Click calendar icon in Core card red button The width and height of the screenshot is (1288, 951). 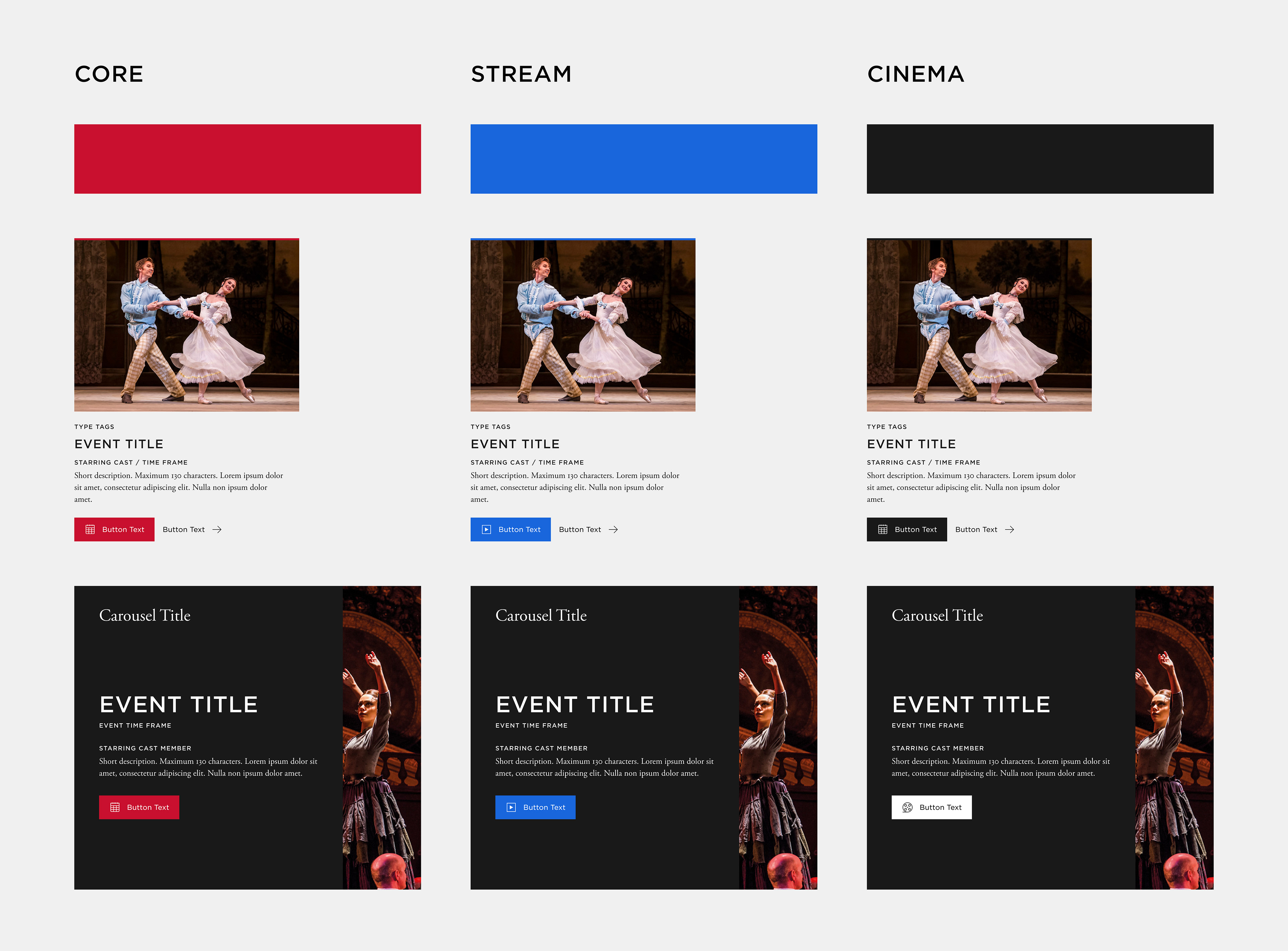tap(91, 529)
